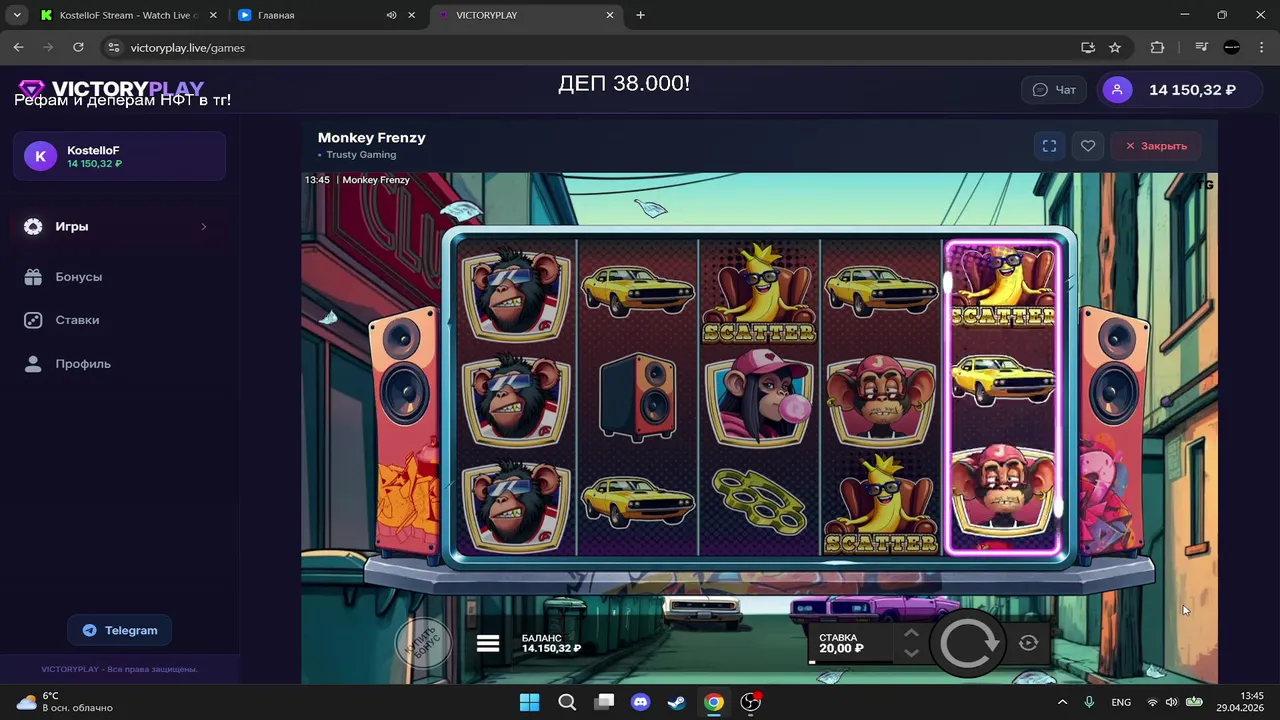The height and width of the screenshot is (720, 1280).
Task: Open the game hamburger menu
Action: click(x=488, y=643)
